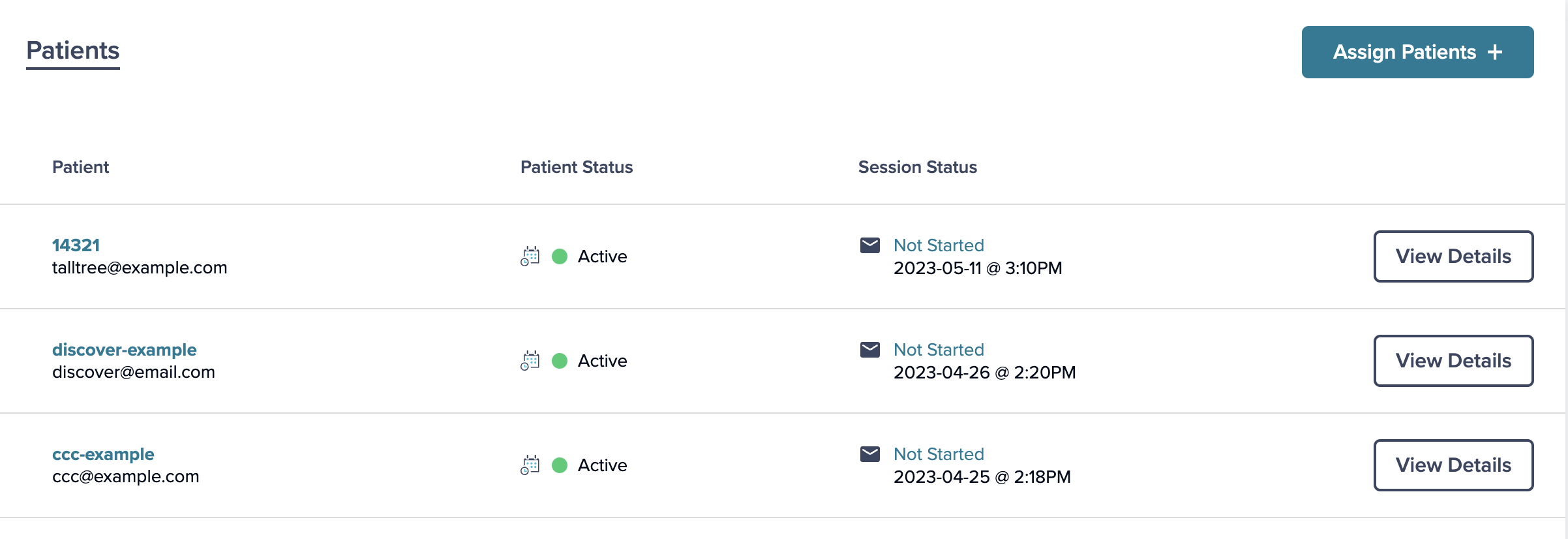The image size is (1568, 539).
Task: Click the calendar schedule icon for discover-example
Action: pos(530,361)
